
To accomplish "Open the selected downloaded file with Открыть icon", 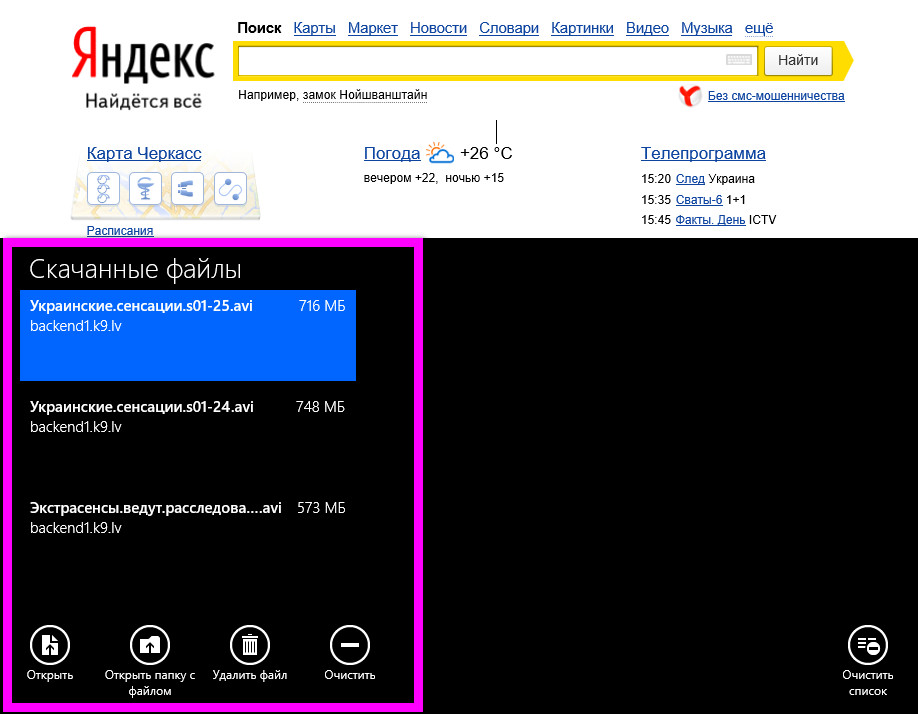I will click(50, 645).
